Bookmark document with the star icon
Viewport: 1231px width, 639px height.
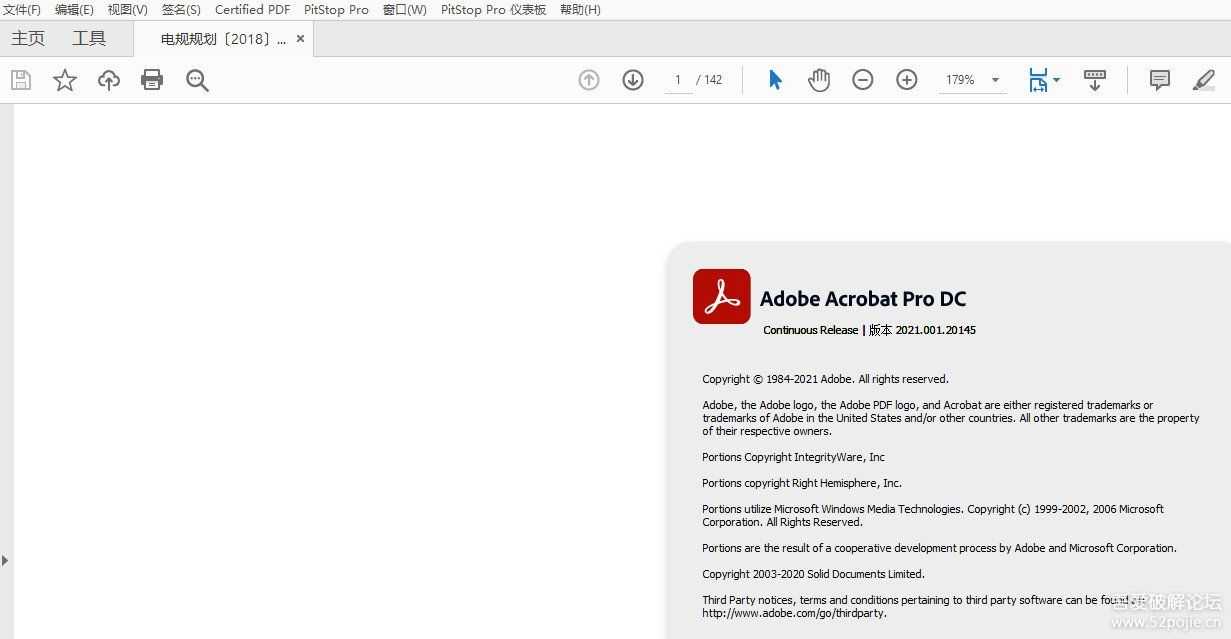pyautogui.click(x=65, y=80)
